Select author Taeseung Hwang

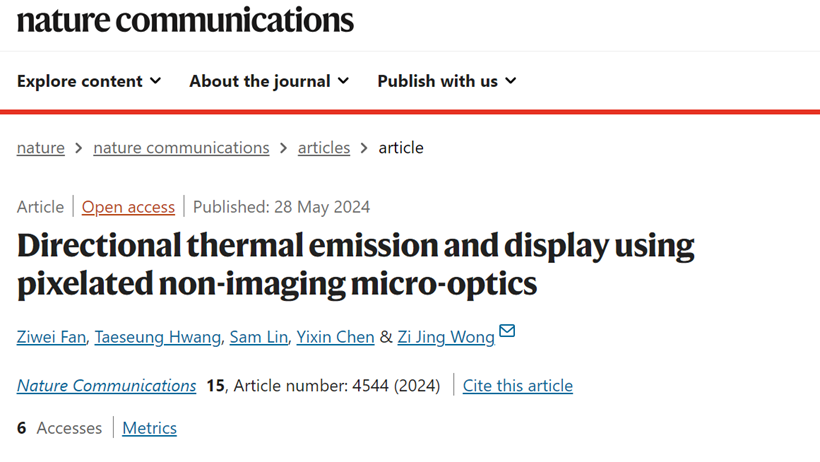157,337
